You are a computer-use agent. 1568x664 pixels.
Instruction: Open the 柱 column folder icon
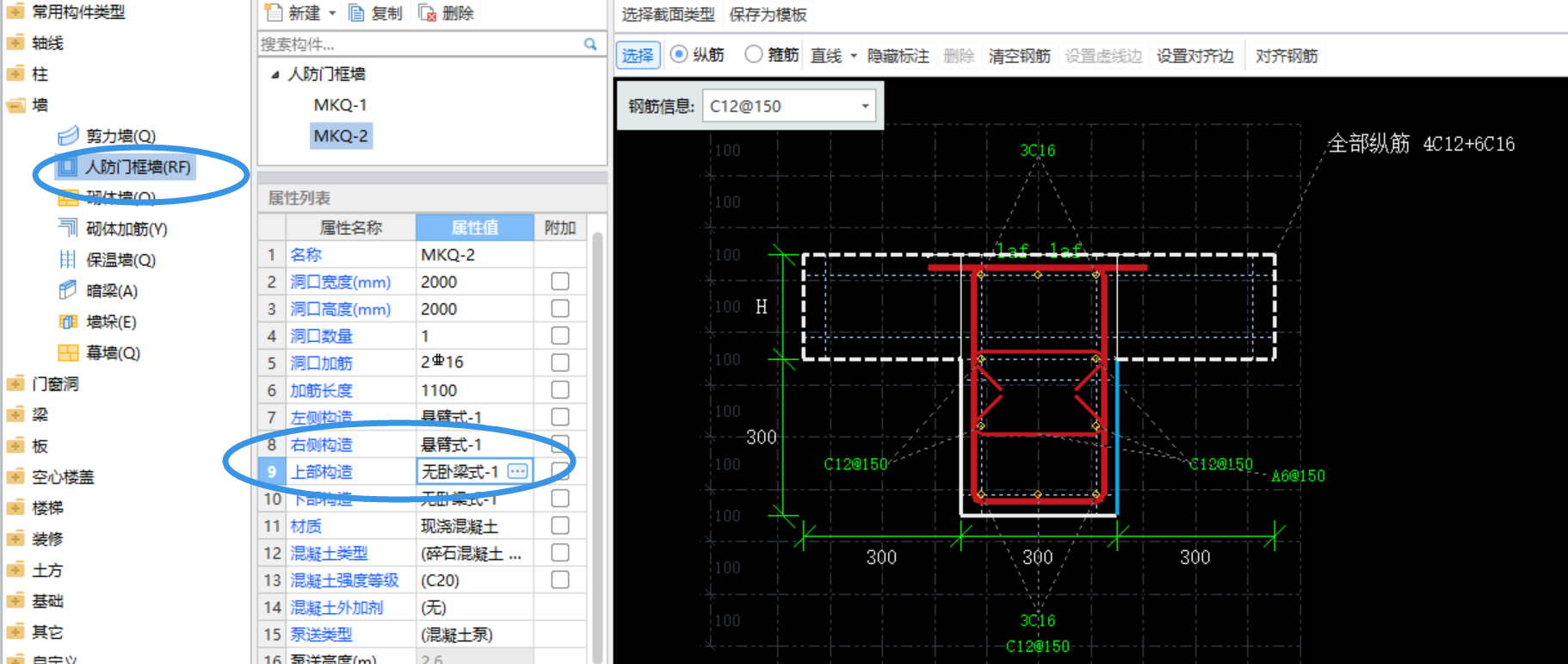pyautogui.click(x=15, y=74)
